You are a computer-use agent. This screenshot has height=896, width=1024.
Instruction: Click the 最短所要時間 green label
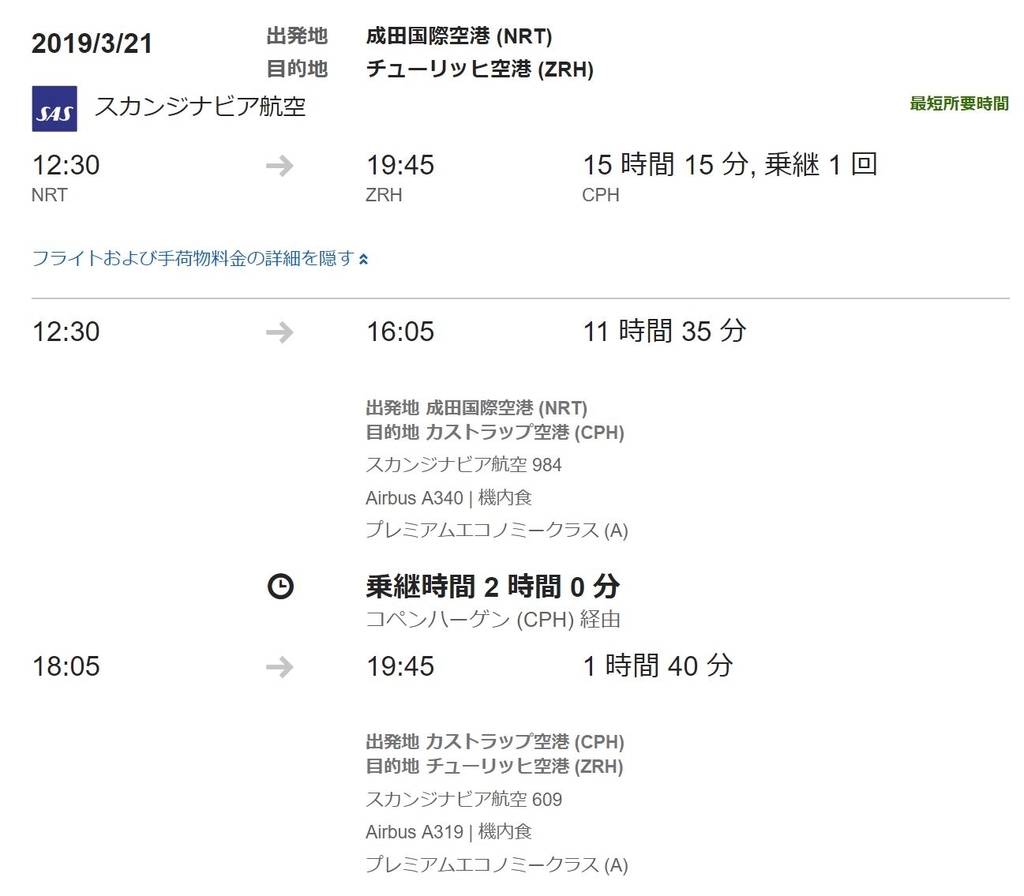coord(959,103)
